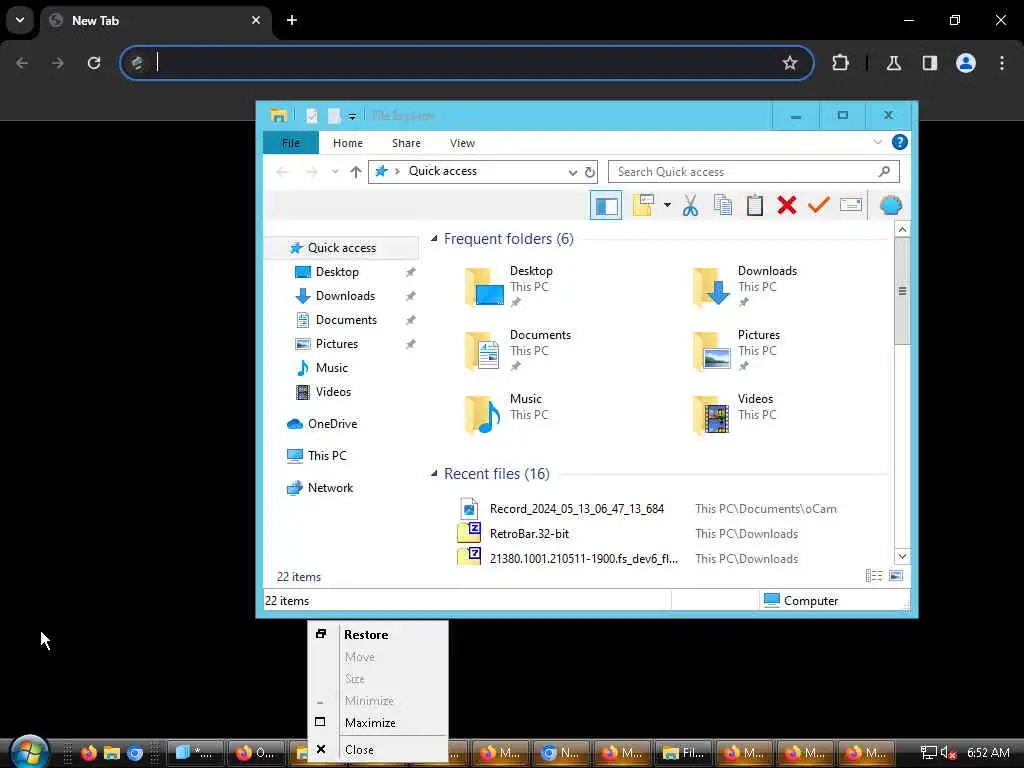Click the Search Quick access field
Viewport: 1024px width, 768px height.
click(754, 172)
